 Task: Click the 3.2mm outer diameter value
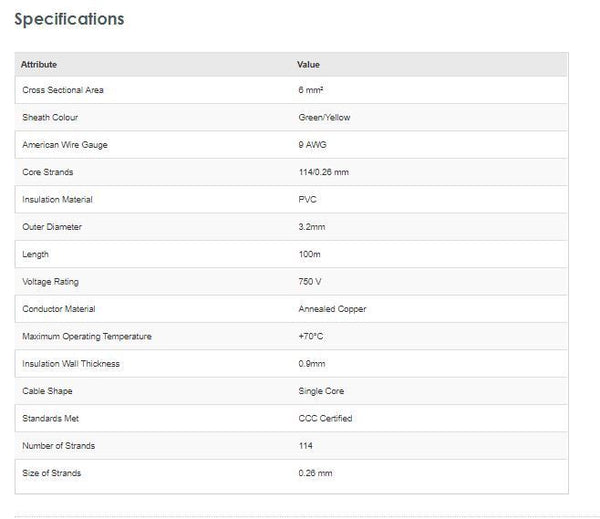click(311, 227)
